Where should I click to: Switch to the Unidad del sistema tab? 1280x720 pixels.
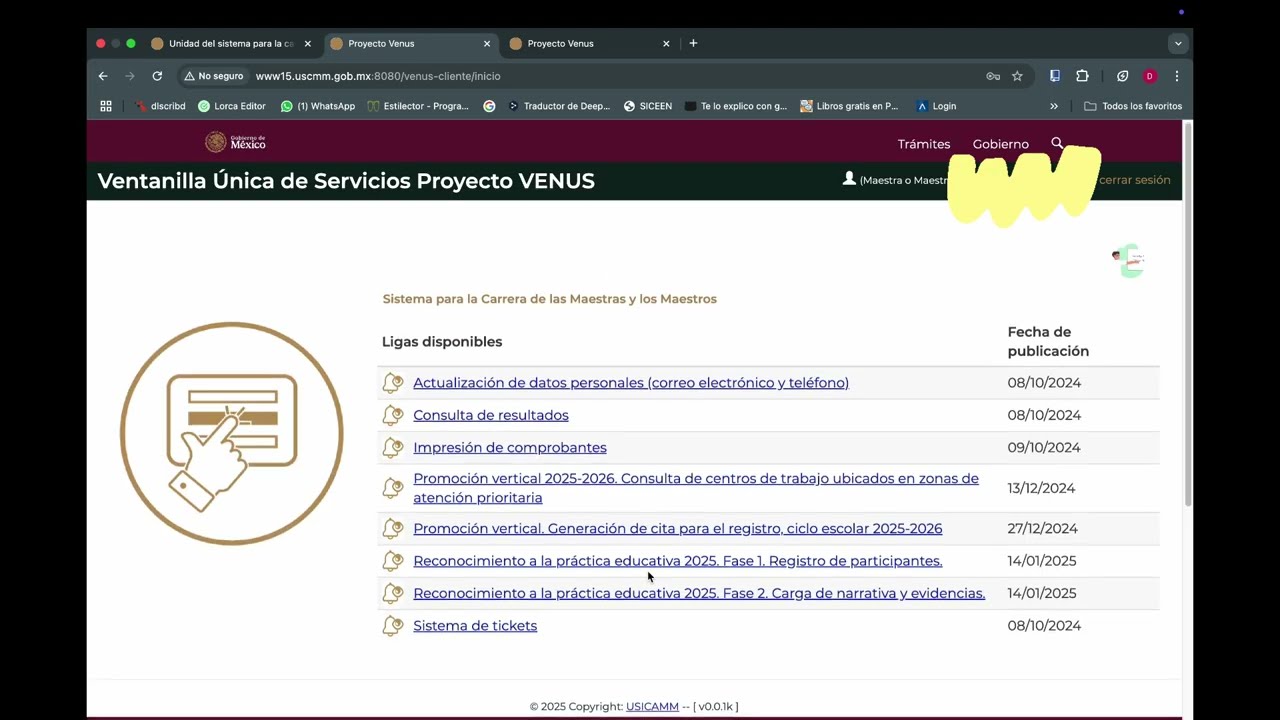pyautogui.click(x=229, y=44)
